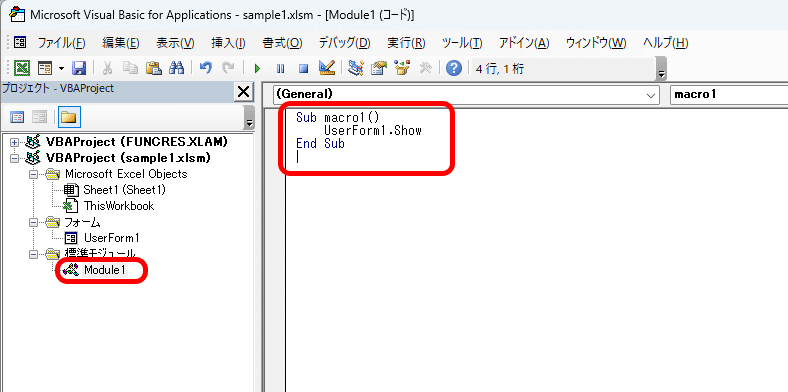This screenshot has width=788, height=392.
Task: Close the Project Explorer pane with X
Action: (244, 91)
